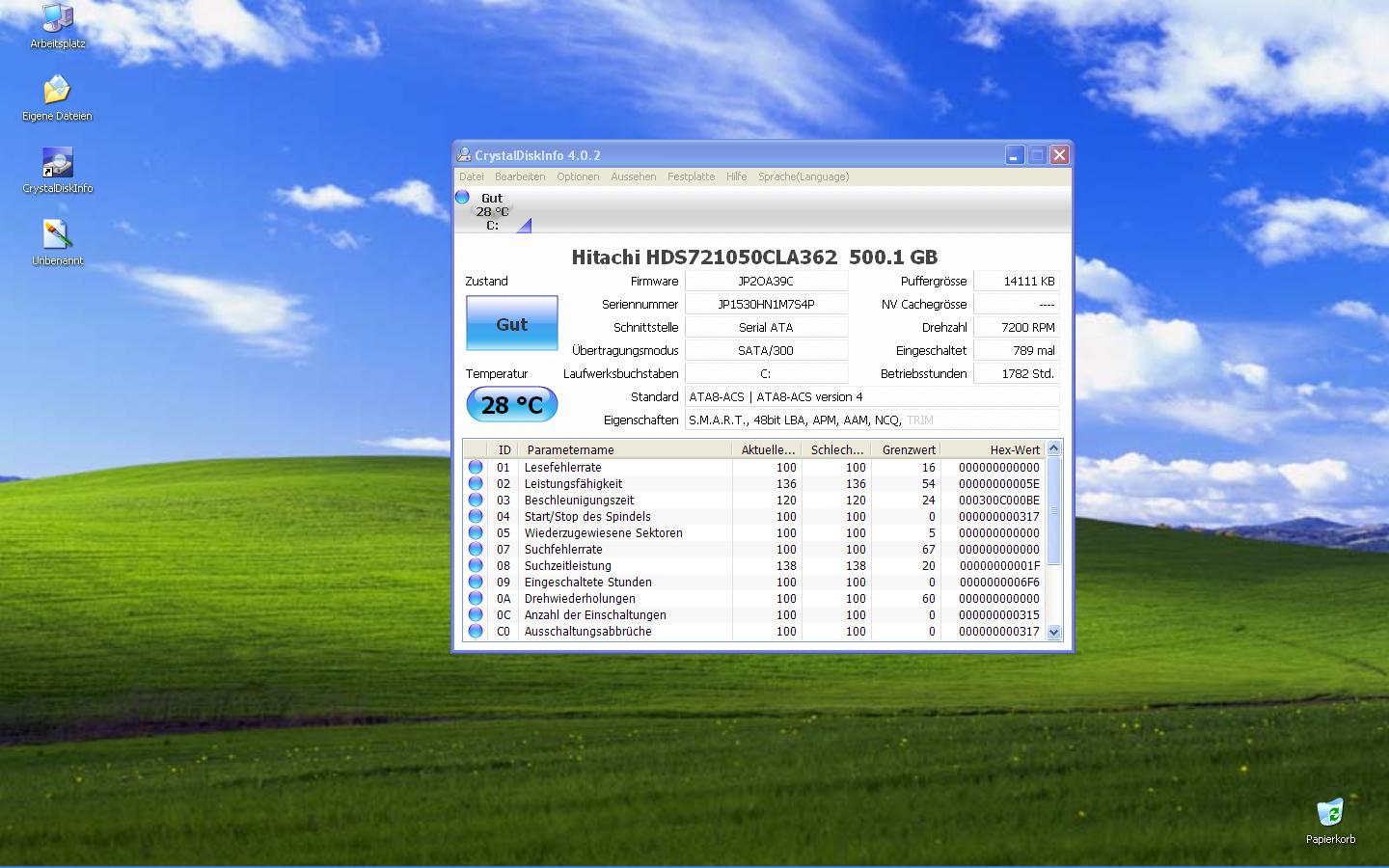Click scrollbar up arrow in SMART list
The height and width of the screenshot is (868, 1389).
click(x=1054, y=448)
